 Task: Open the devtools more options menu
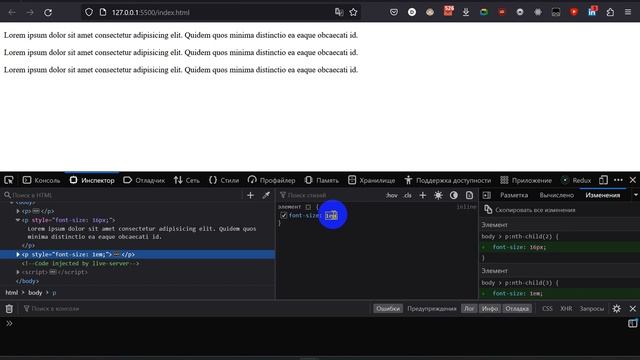pyautogui.click(x=618, y=180)
